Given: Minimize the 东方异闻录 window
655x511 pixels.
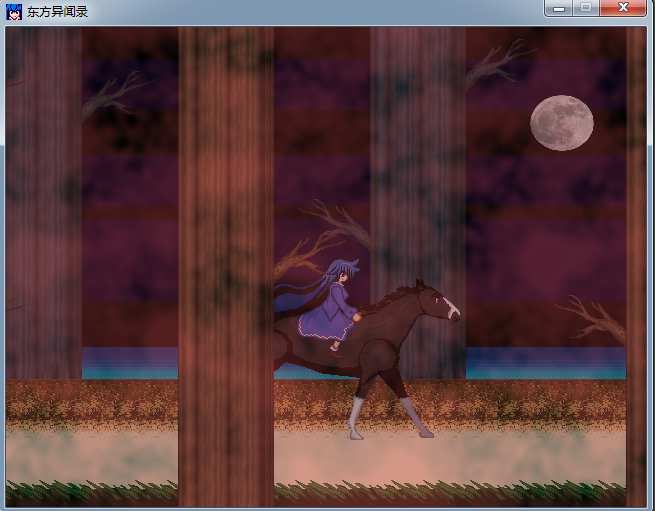Looking at the screenshot, I should (559, 8).
